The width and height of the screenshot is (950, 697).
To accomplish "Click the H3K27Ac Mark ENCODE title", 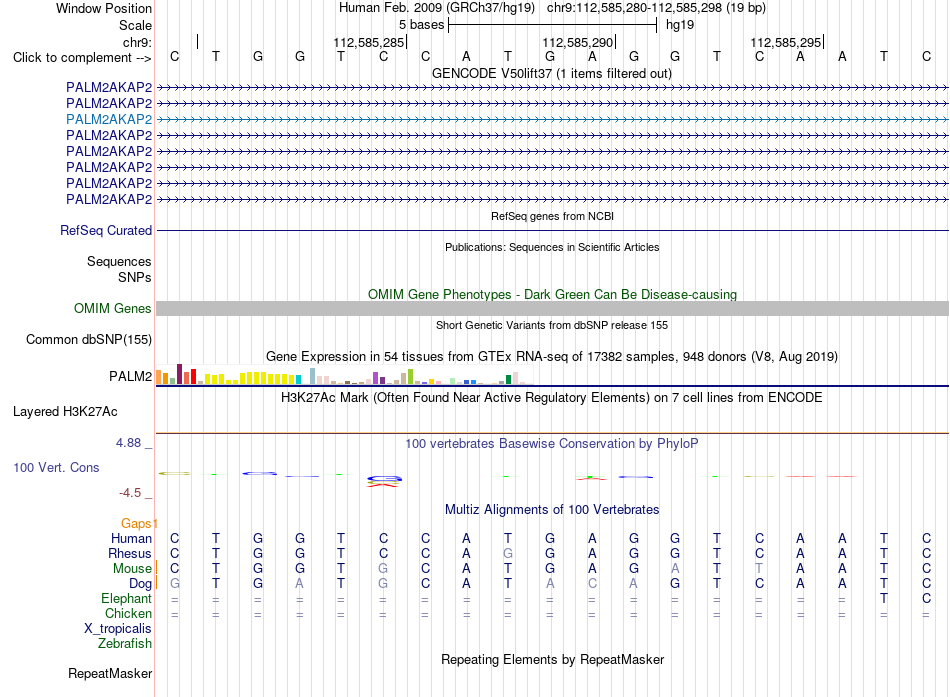I will (552, 398).
